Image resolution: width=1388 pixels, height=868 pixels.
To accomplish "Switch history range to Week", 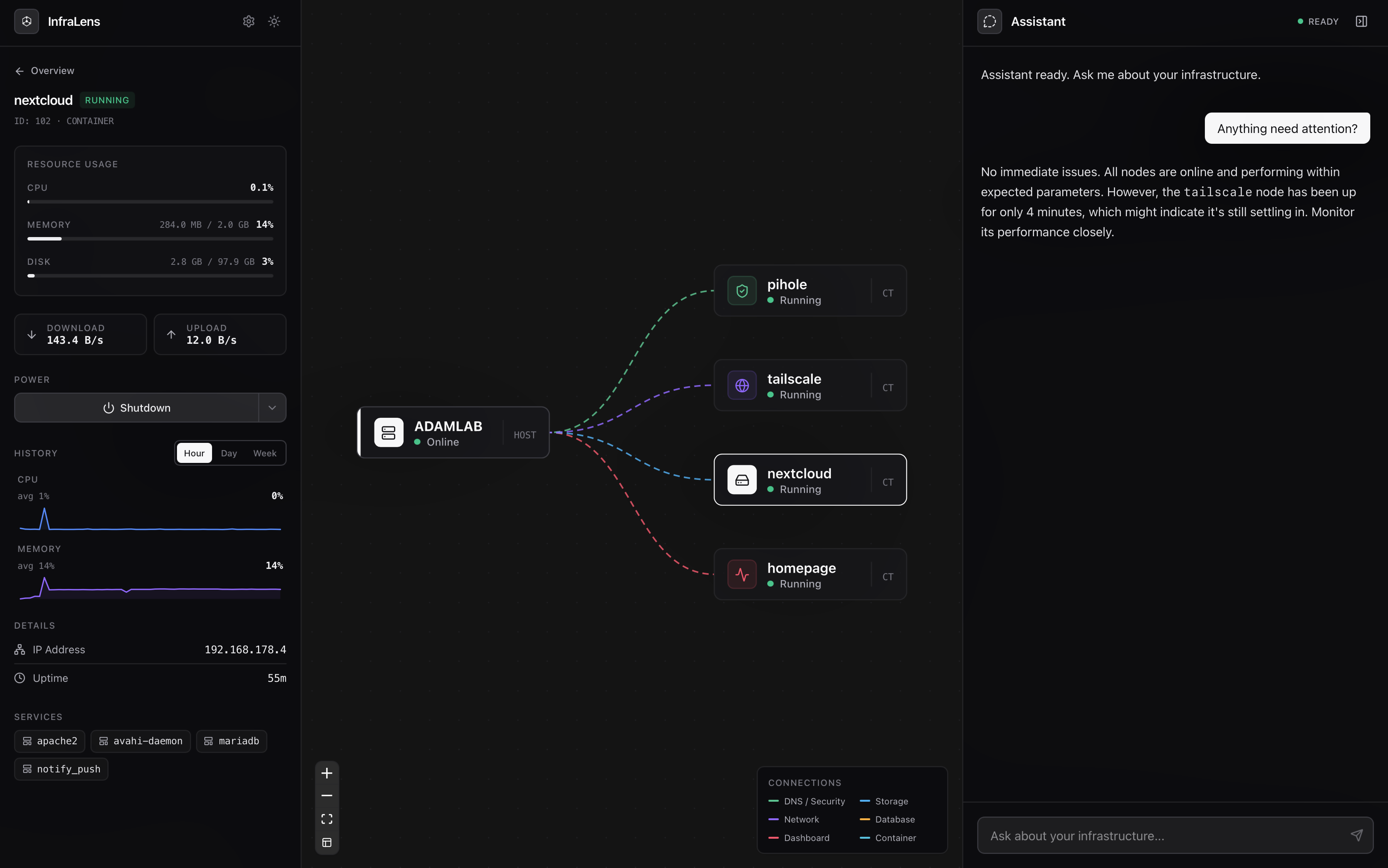I will click(265, 453).
